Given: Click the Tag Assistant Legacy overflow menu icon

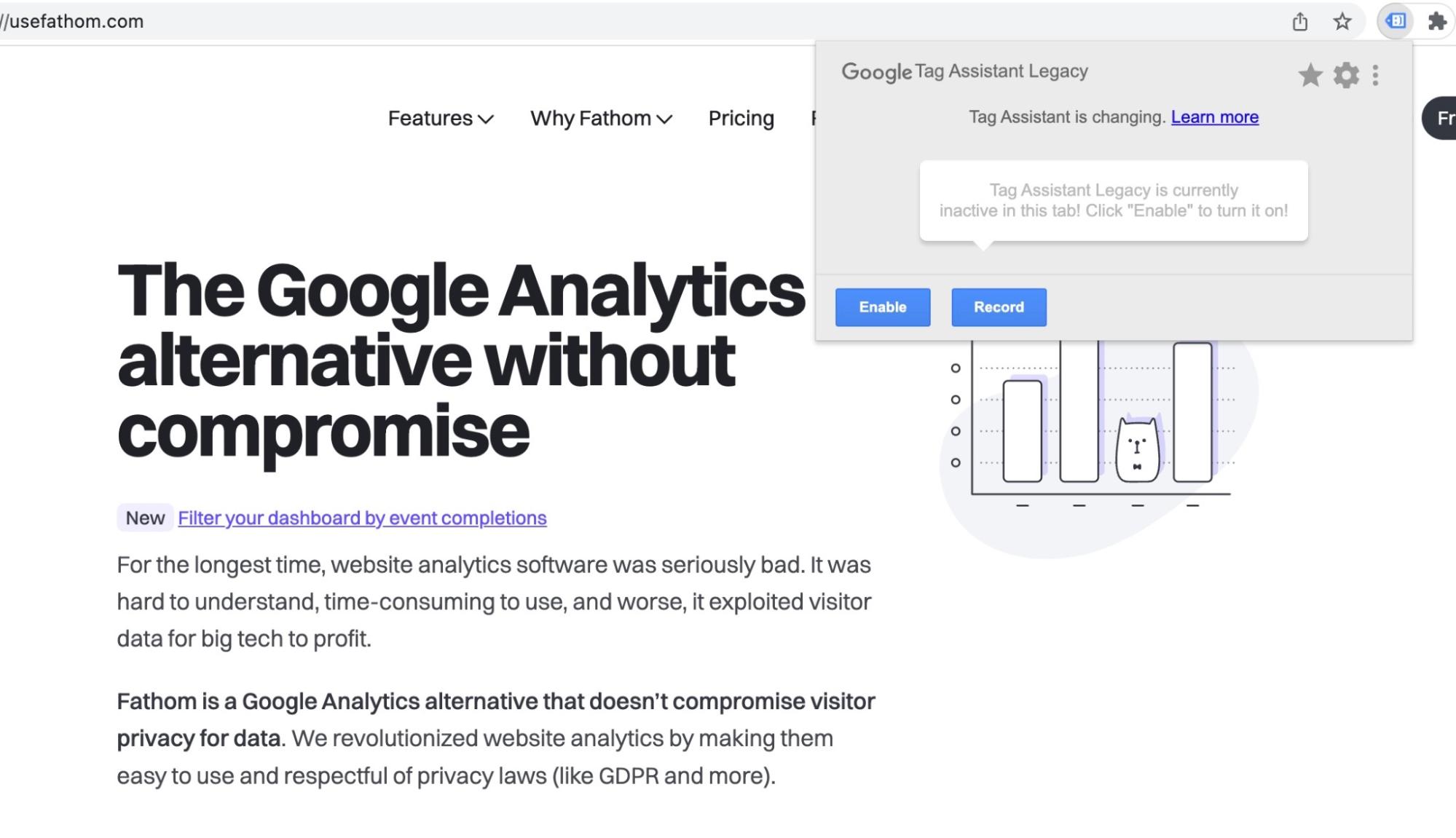Looking at the screenshot, I should pyautogui.click(x=1376, y=75).
